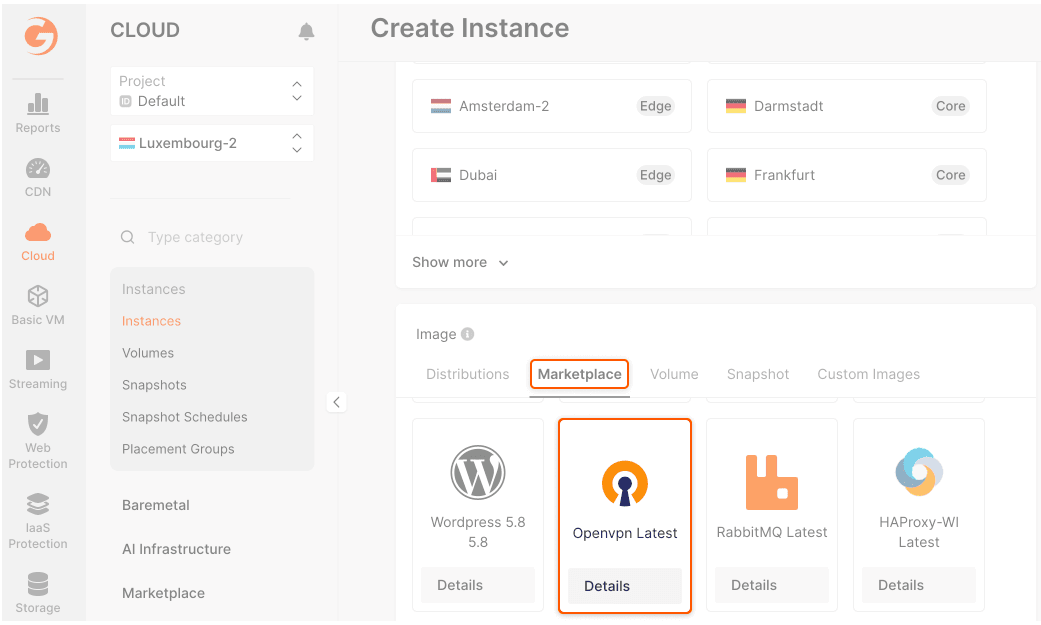
Task: Select the Amsterdam-2 region option
Action: tap(551, 106)
